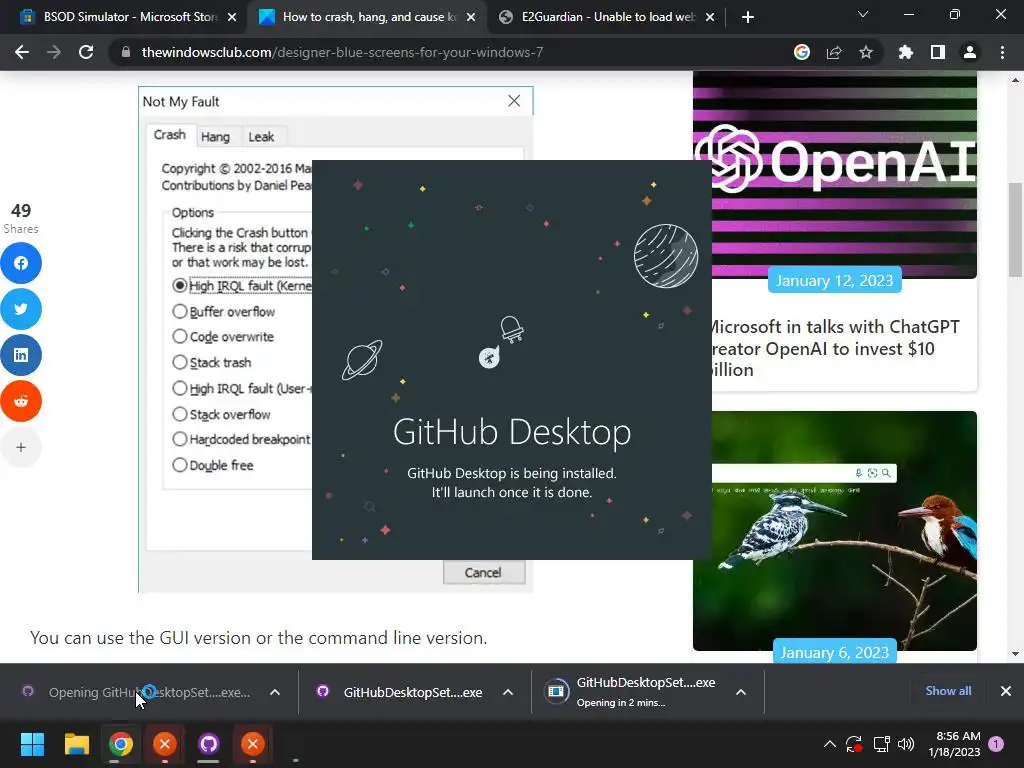The height and width of the screenshot is (768, 1024).
Task: Open the network tray icon
Action: (x=881, y=744)
